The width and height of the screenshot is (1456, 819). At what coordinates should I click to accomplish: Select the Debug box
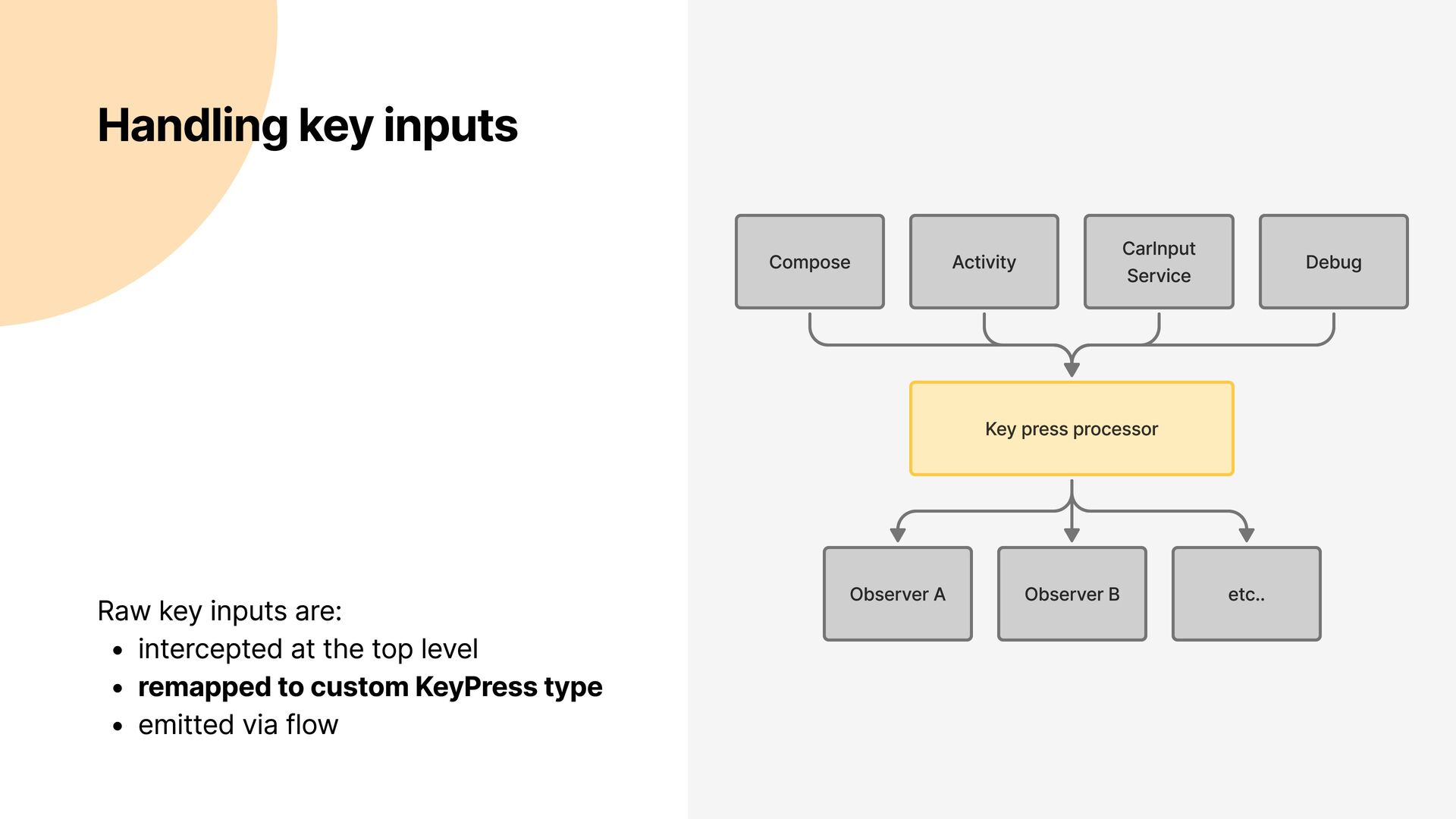[x=1333, y=262]
